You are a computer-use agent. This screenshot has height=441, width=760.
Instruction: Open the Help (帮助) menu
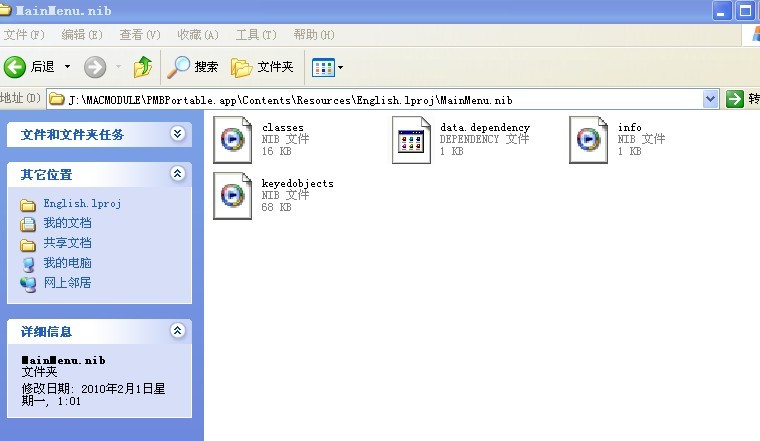[314, 35]
